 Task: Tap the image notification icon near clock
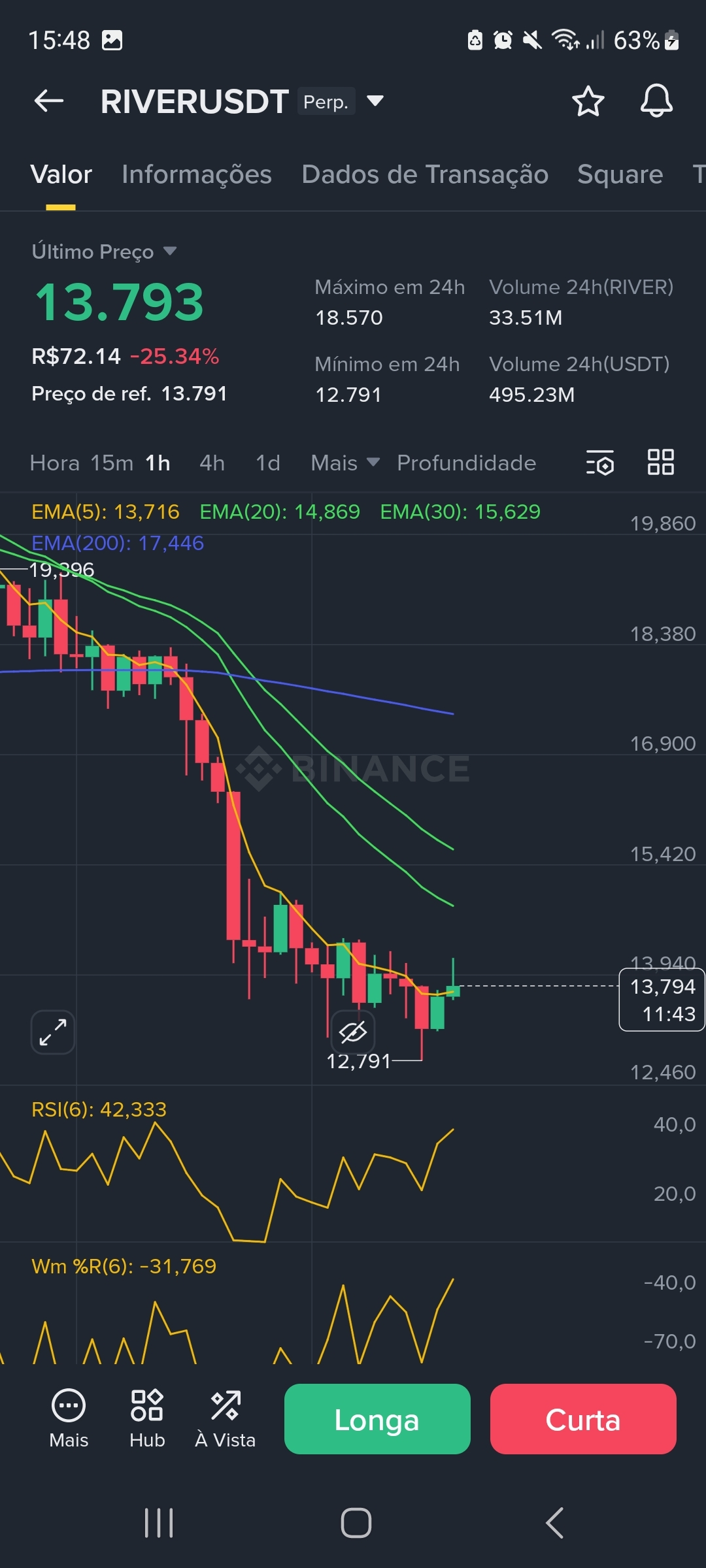112,41
